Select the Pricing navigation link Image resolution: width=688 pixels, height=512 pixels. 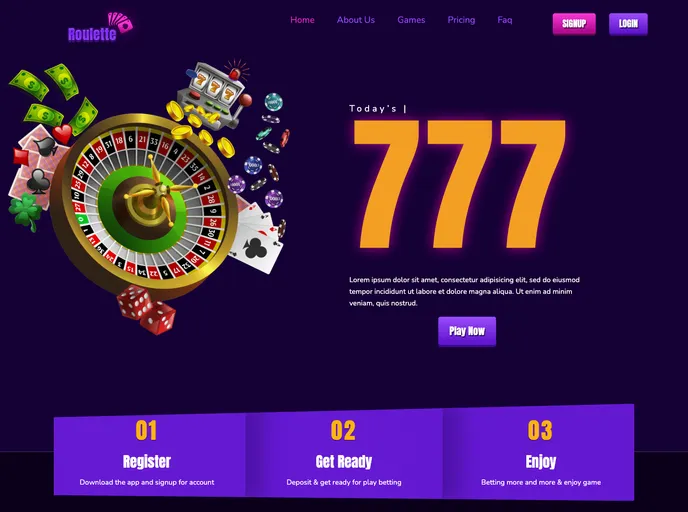coord(461,20)
